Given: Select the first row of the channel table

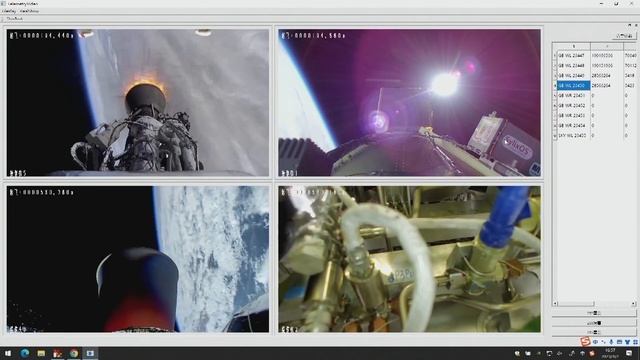Looking at the screenshot, I should (596, 55).
